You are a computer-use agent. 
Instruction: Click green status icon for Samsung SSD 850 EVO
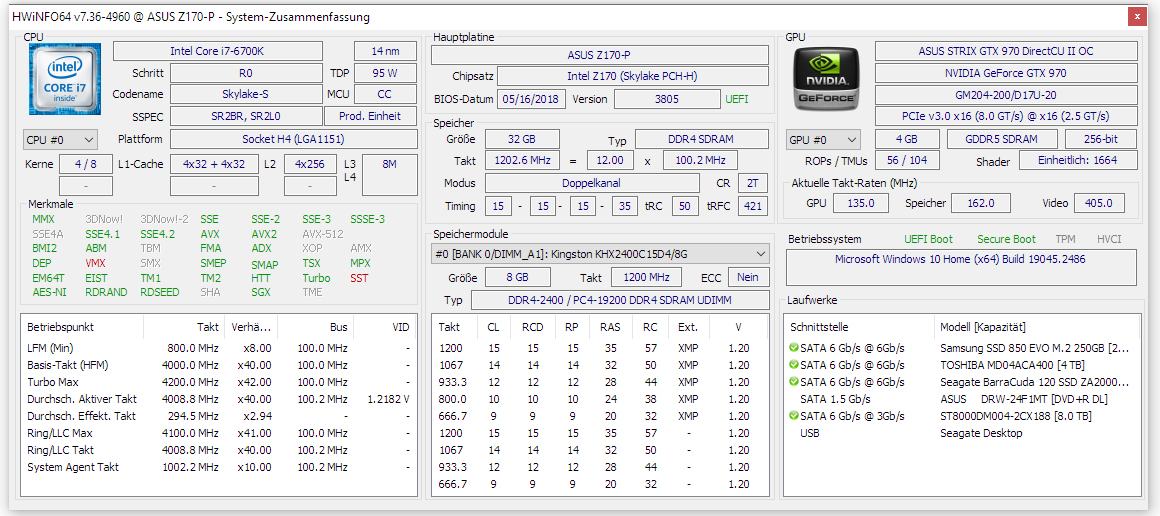tap(794, 348)
